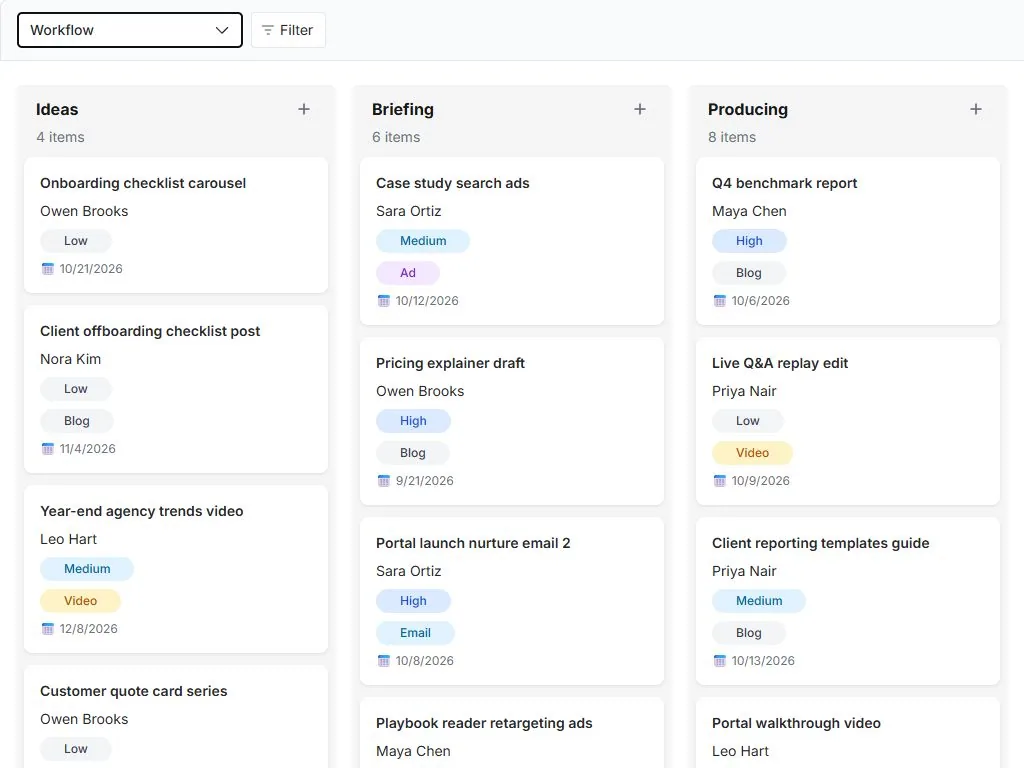Open Q4 benchmark report card
Image resolution: width=1024 pixels, height=768 pixels.
848,241
